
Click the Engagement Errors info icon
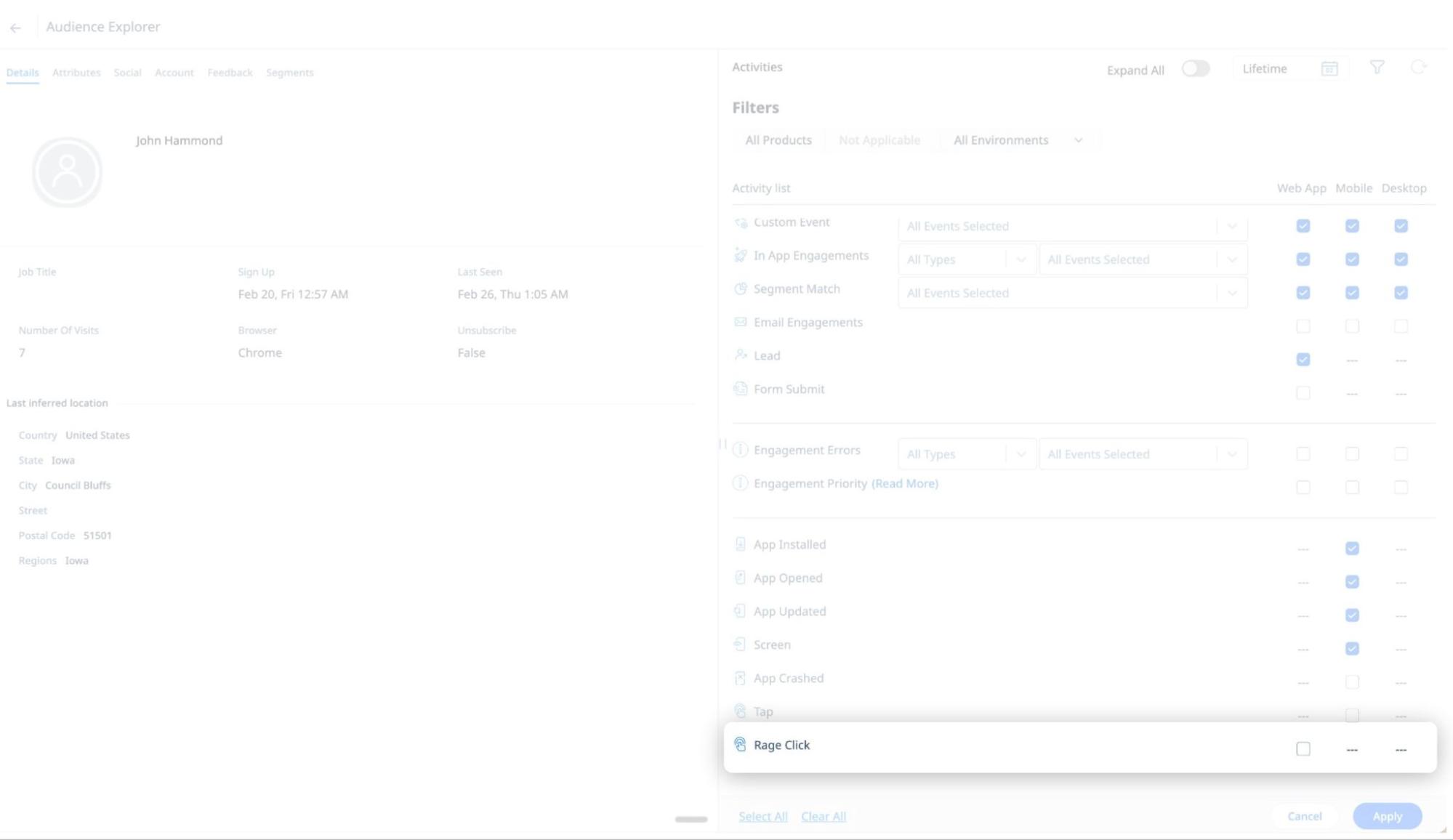click(x=740, y=449)
